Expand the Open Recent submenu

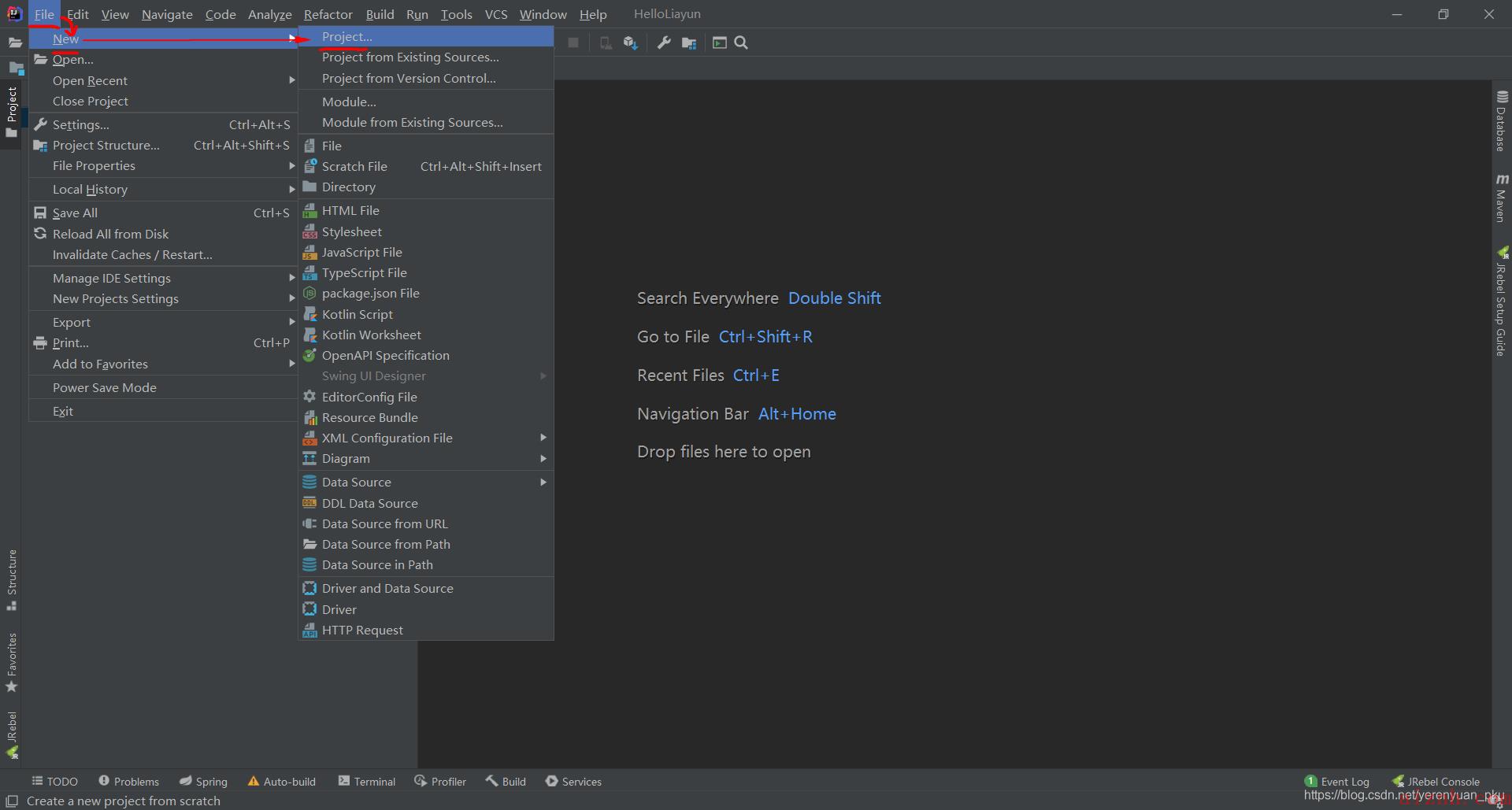(x=163, y=80)
